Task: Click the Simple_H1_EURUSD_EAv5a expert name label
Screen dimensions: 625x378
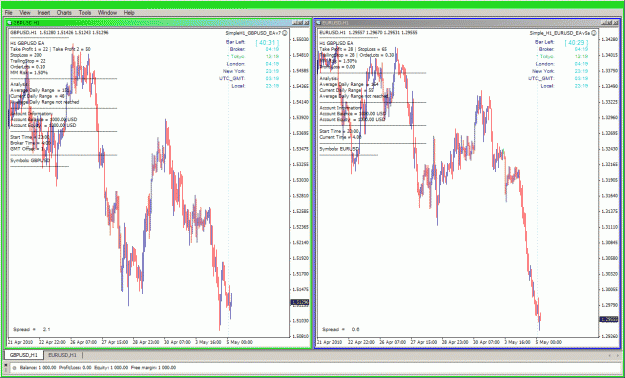Action: tap(560, 33)
